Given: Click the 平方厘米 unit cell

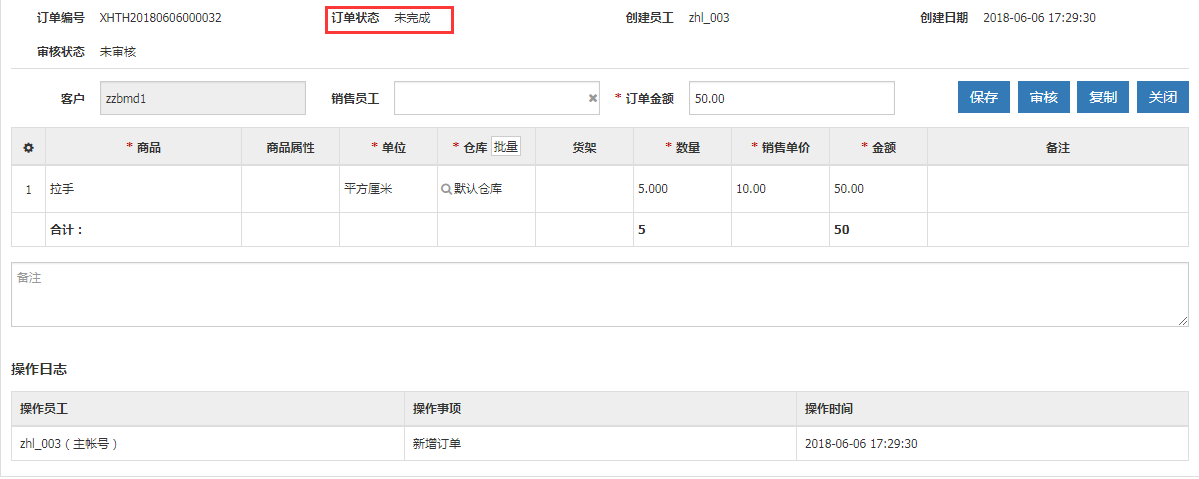Looking at the screenshot, I should (x=388, y=189).
